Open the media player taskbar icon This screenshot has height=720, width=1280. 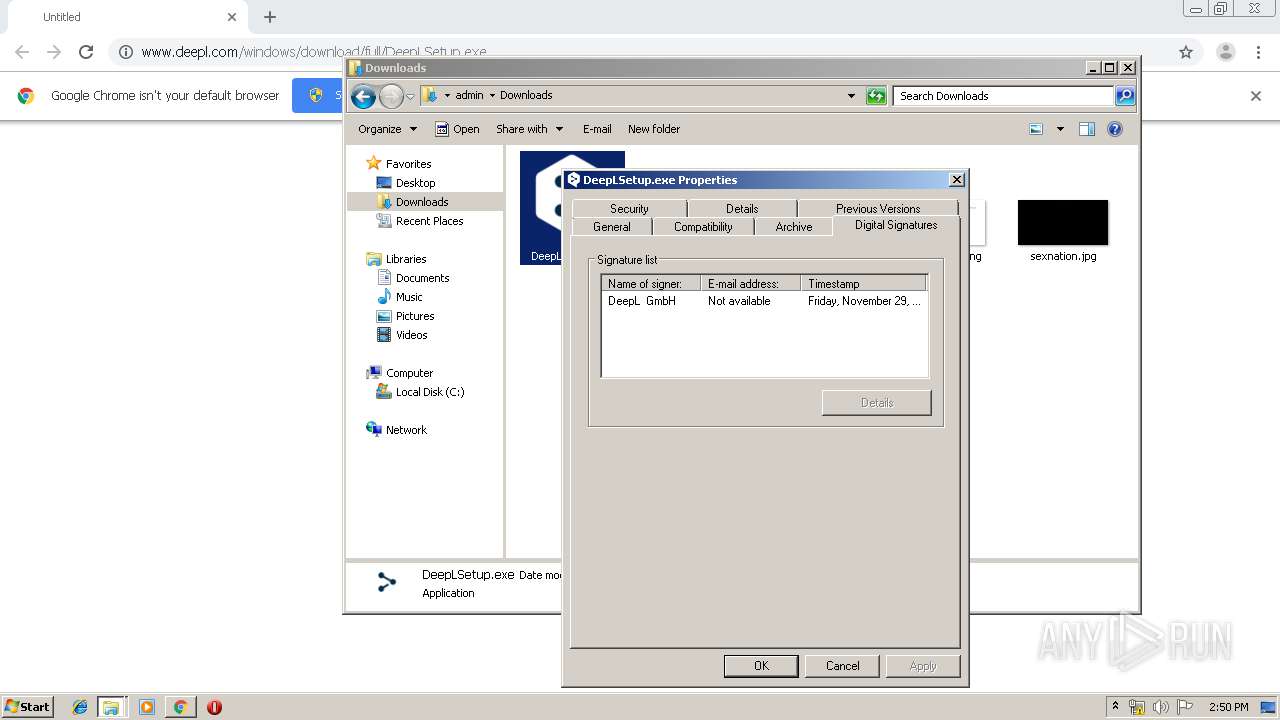click(x=147, y=707)
